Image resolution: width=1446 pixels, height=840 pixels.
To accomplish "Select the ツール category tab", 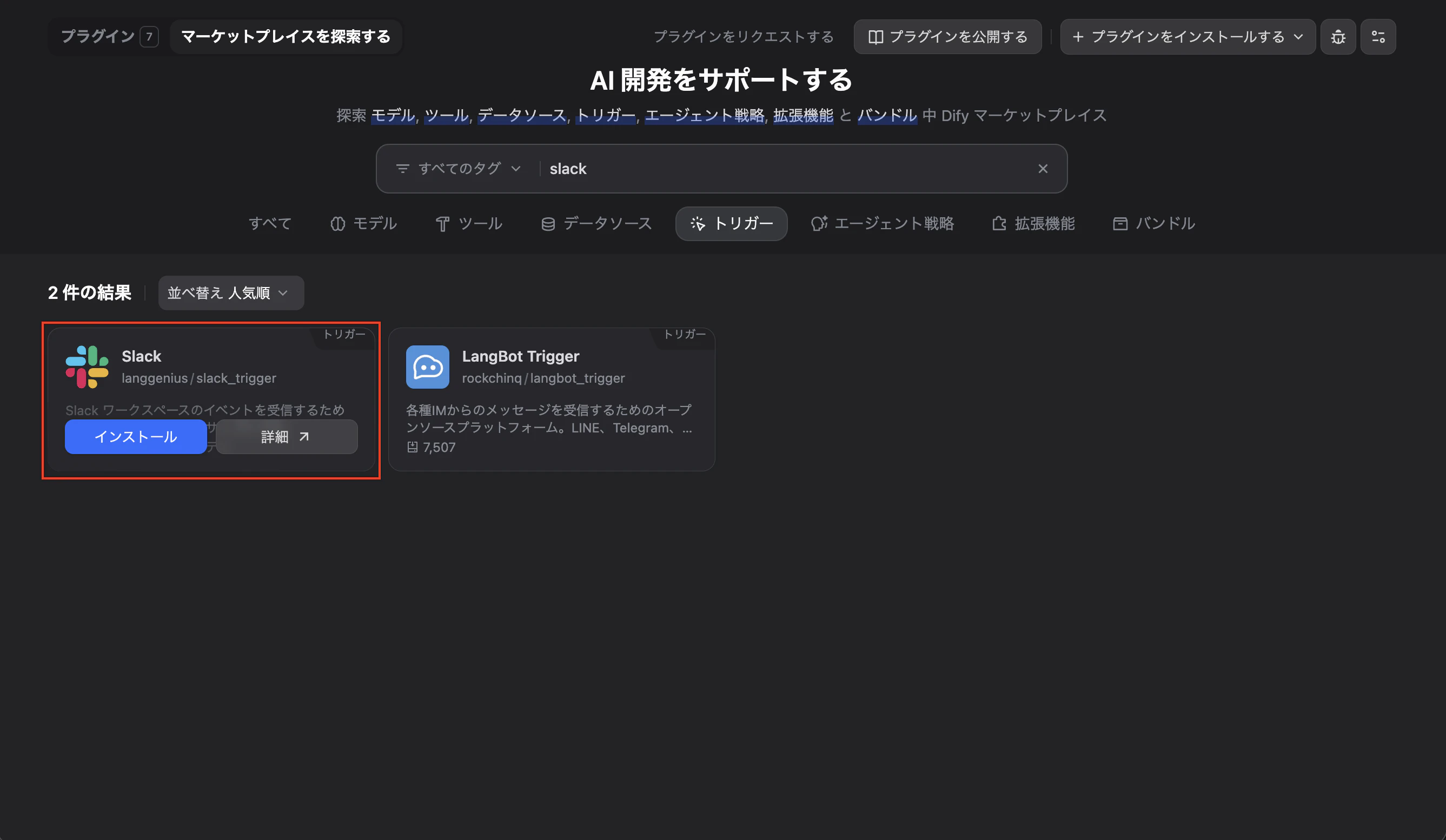I will coord(468,224).
